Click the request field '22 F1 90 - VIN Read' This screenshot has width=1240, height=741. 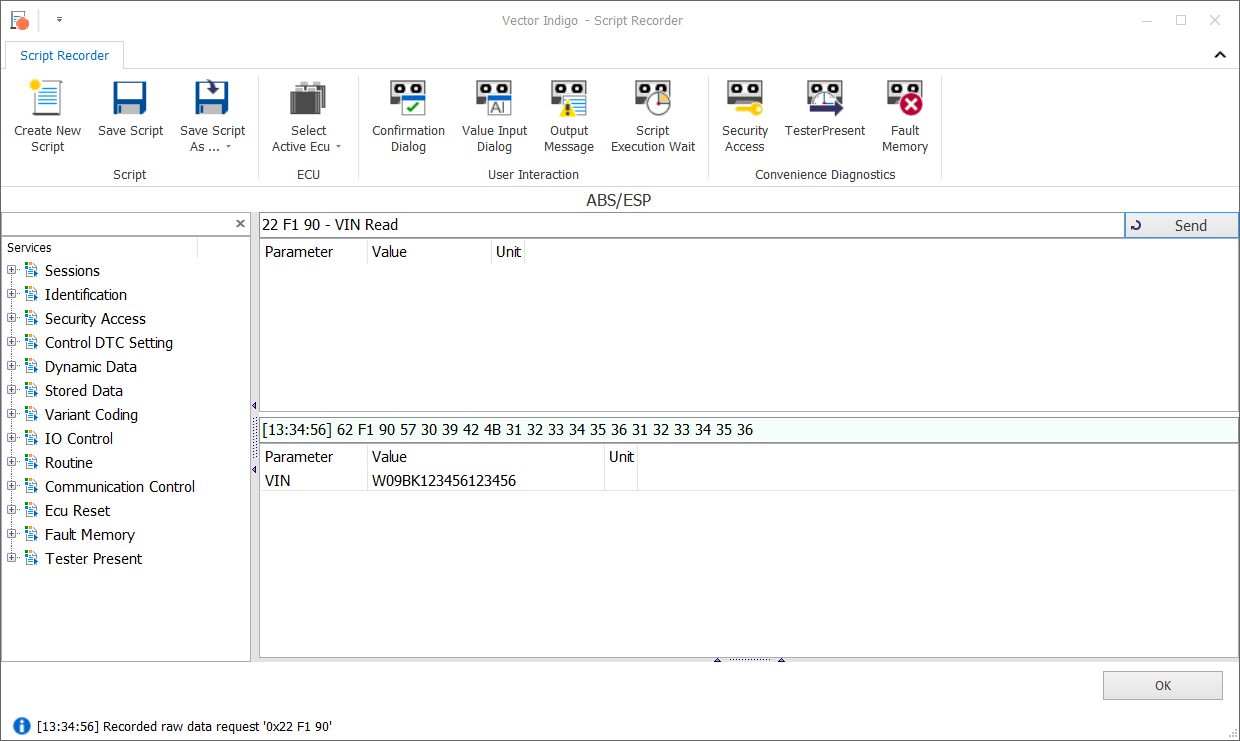click(691, 225)
